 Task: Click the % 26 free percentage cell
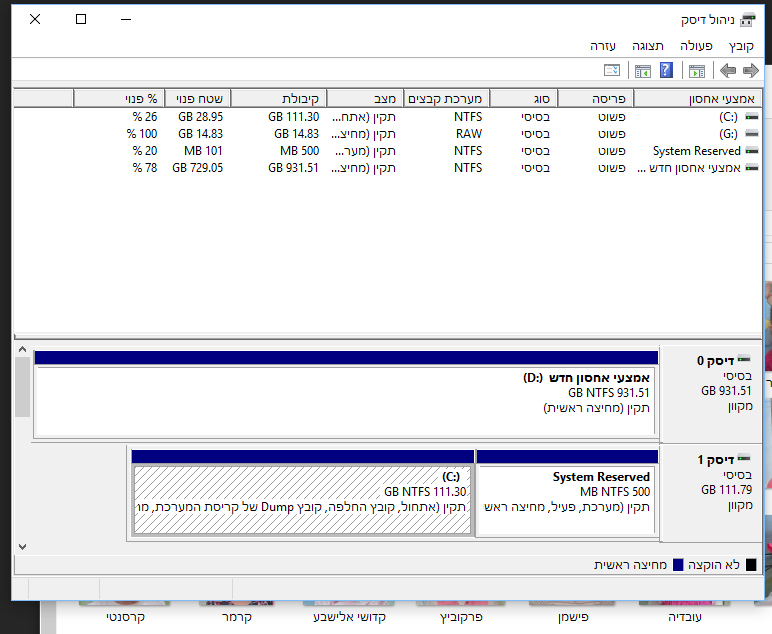tap(145, 117)
